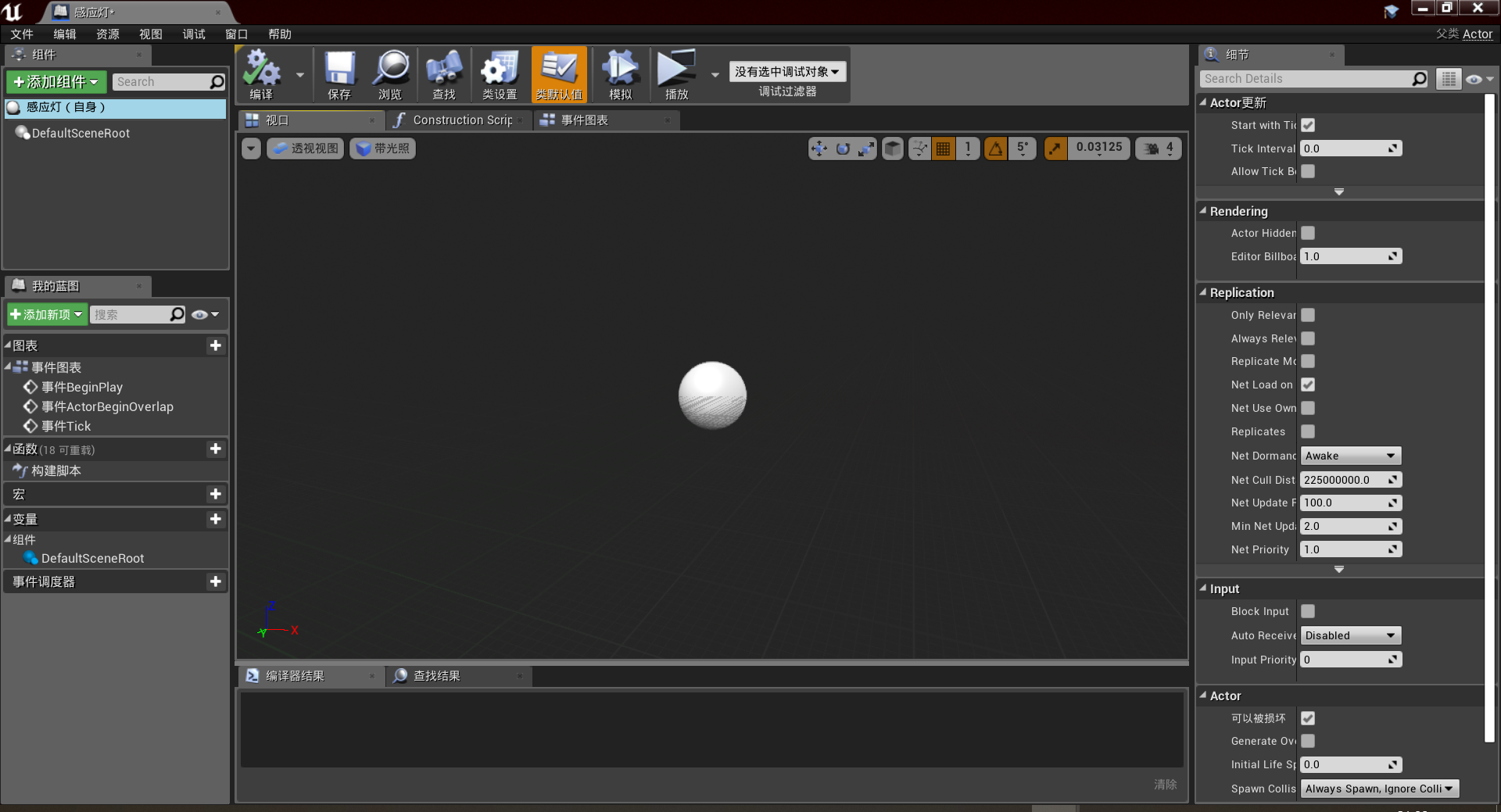Screen dimensions: 1501x812
Task: Open the 查找 find tool
Action: point(444,75)
